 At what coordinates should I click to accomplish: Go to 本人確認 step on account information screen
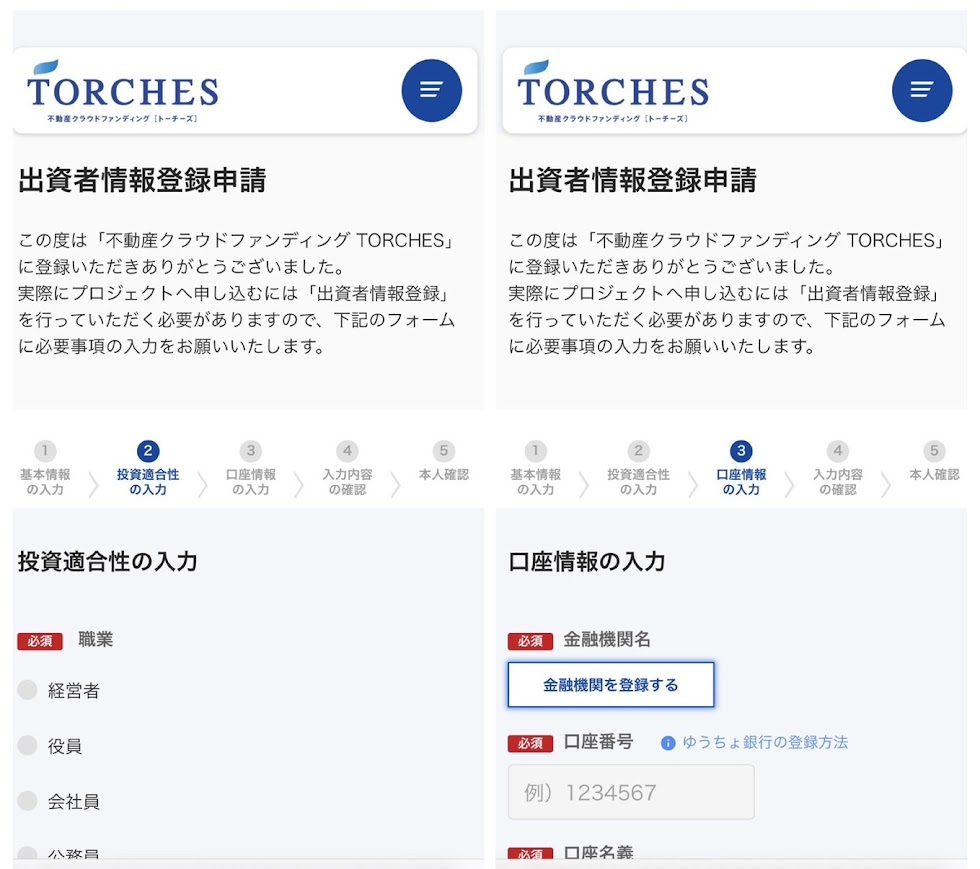tap(933, 464)
